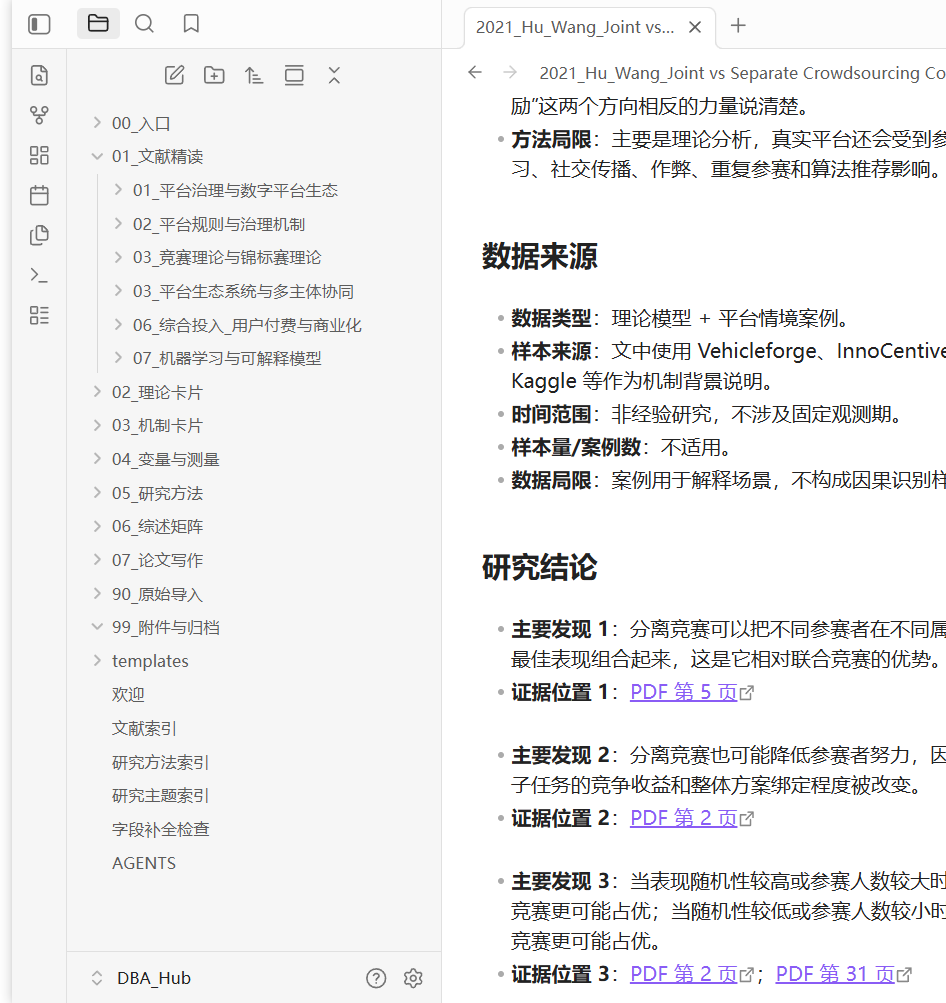Open the bookmarks pane icon
The height and width of the screenshot is (1003, 946).
(x=191, y=24)
